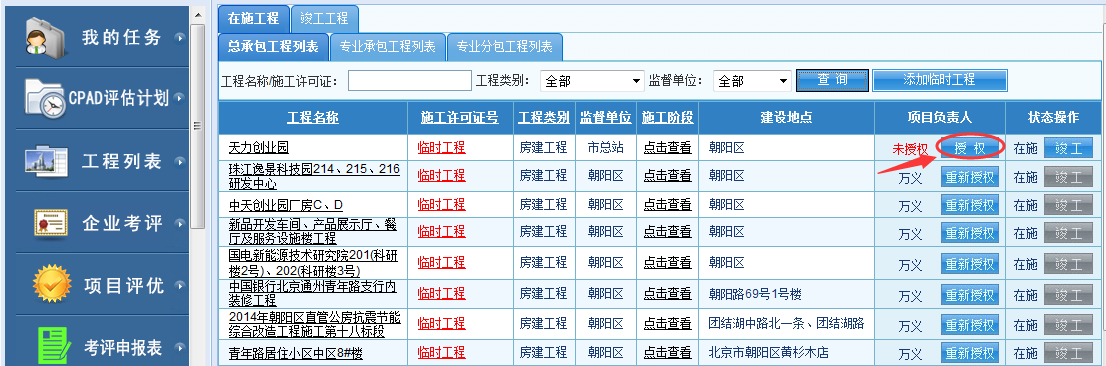Sort by 施工阶段 column header
The image size is (1106, 366).
pyautogui.click(x=667, y=118)
